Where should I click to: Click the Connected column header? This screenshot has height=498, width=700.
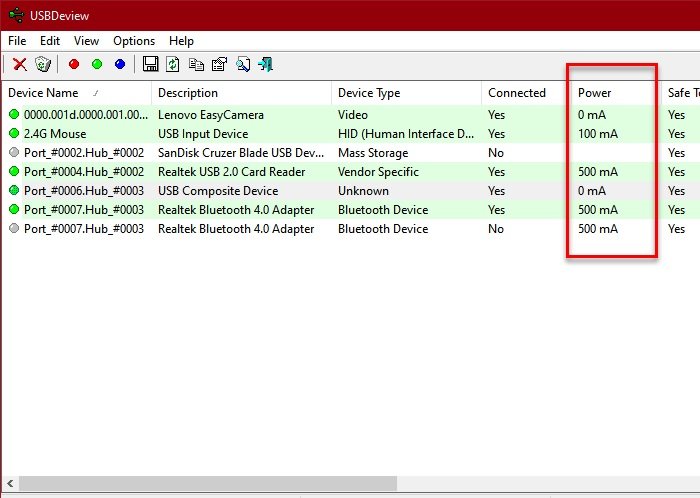[517, 93]
